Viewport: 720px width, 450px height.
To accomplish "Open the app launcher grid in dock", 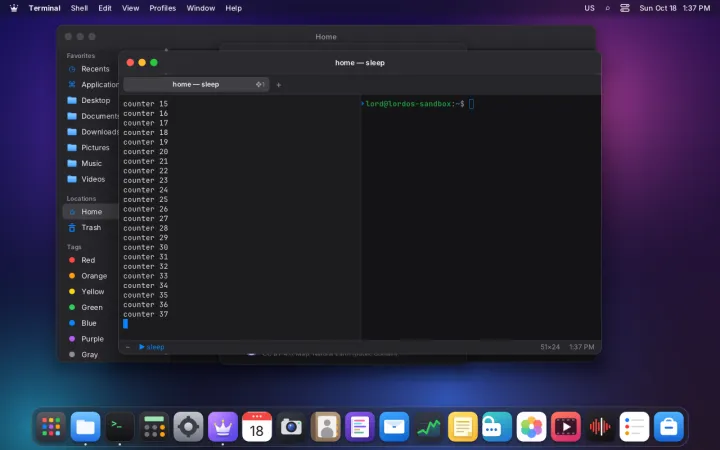I will click(51, 427).
